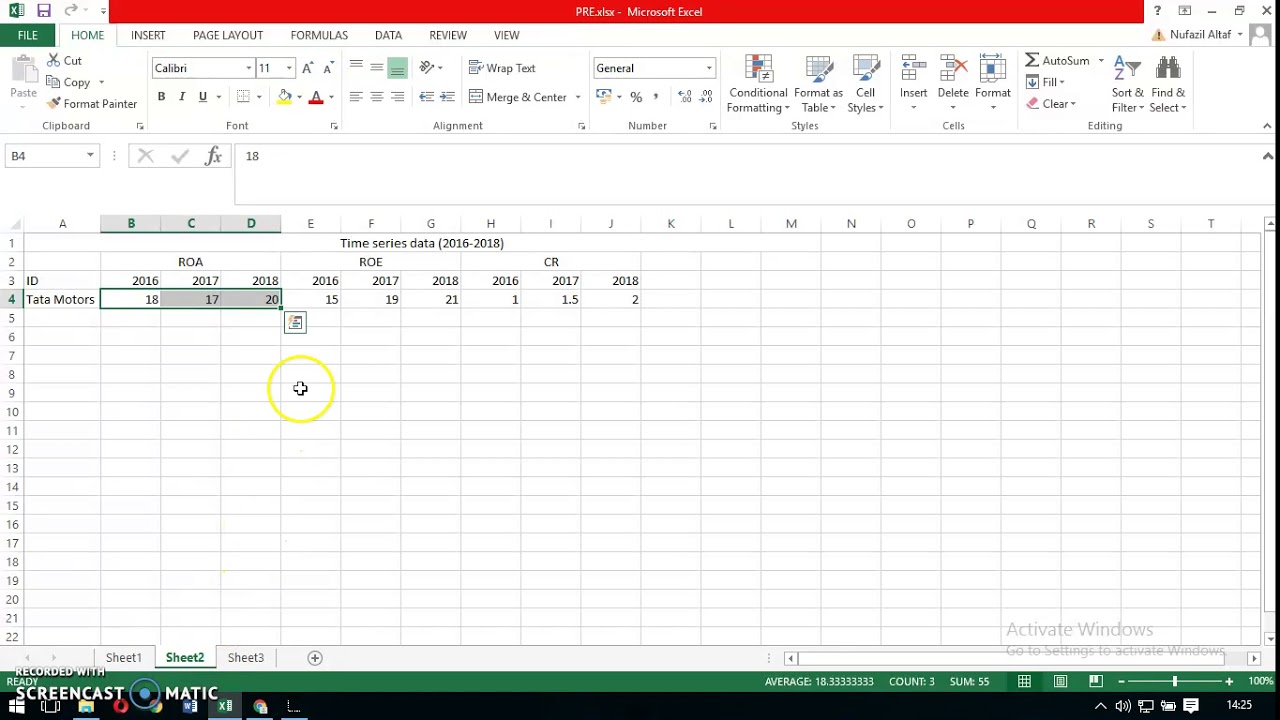Apply Percent Style to the selection

pos(636,97)
